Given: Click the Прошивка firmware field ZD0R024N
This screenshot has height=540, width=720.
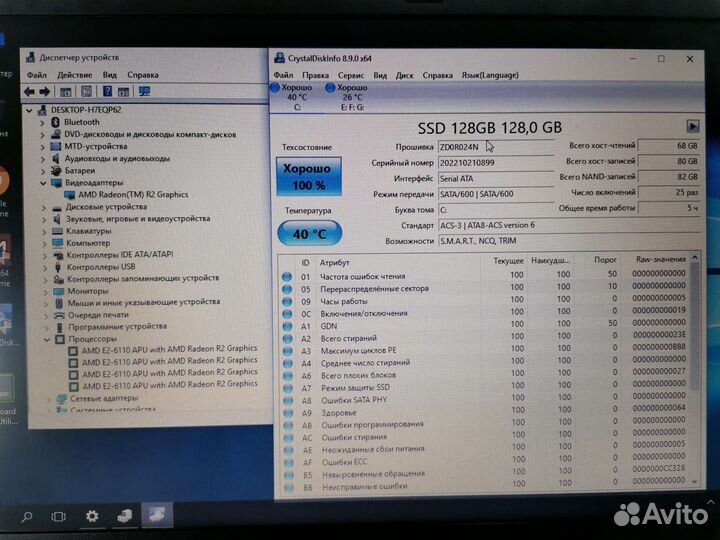Looking at the screenshot, I should tap(496, 147).
